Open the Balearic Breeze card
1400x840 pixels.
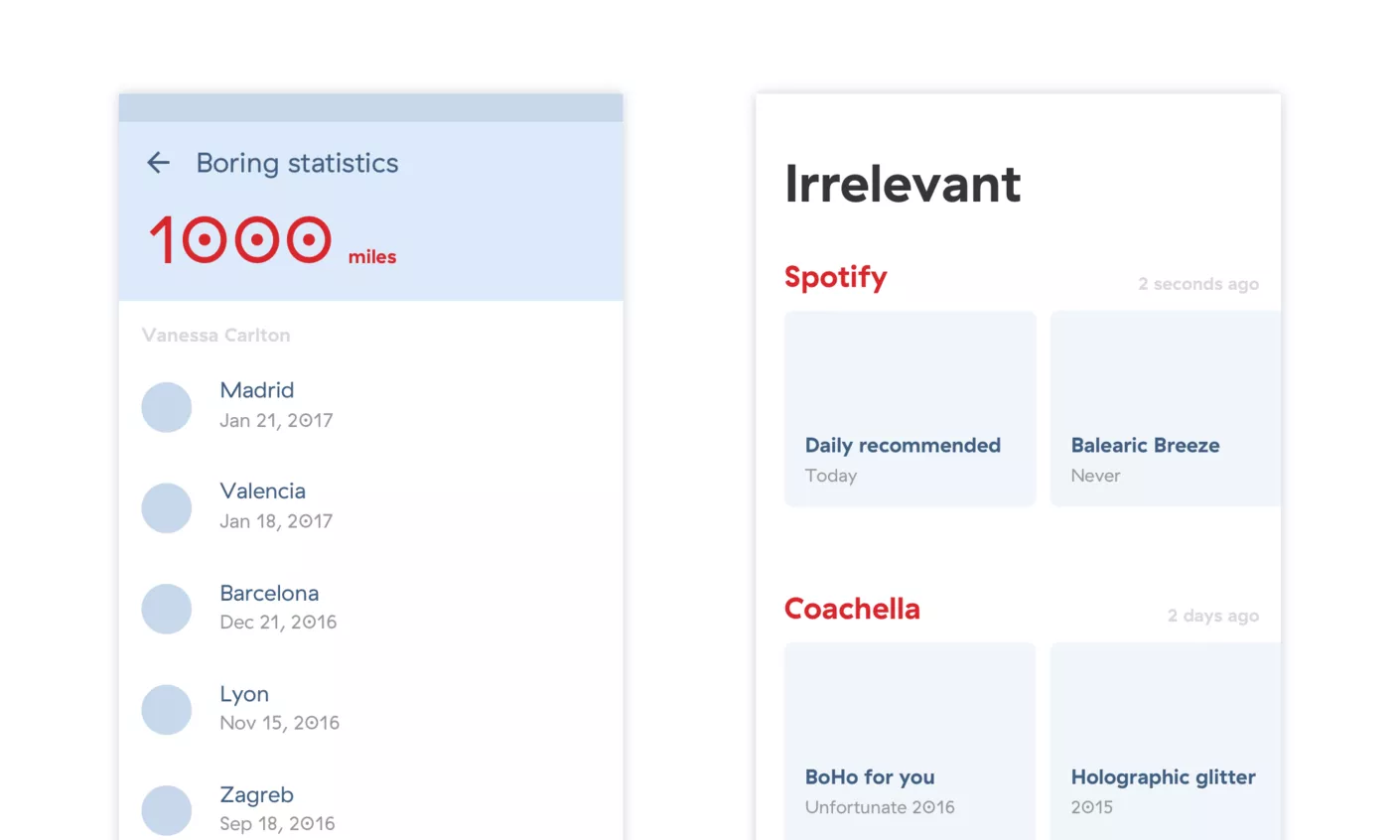point(1165,409)
